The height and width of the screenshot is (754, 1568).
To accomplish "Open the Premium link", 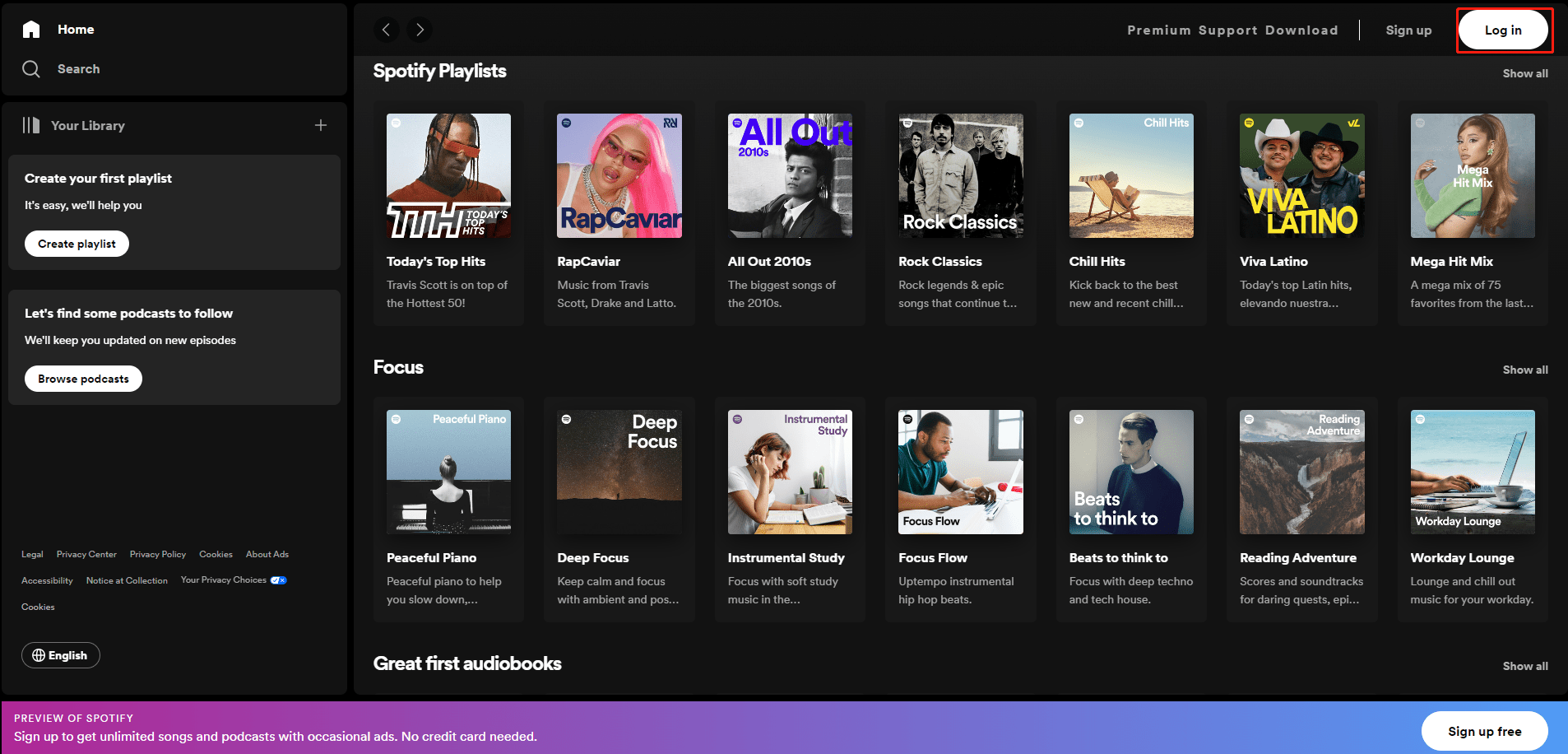I will click(x=1159, y=30).
